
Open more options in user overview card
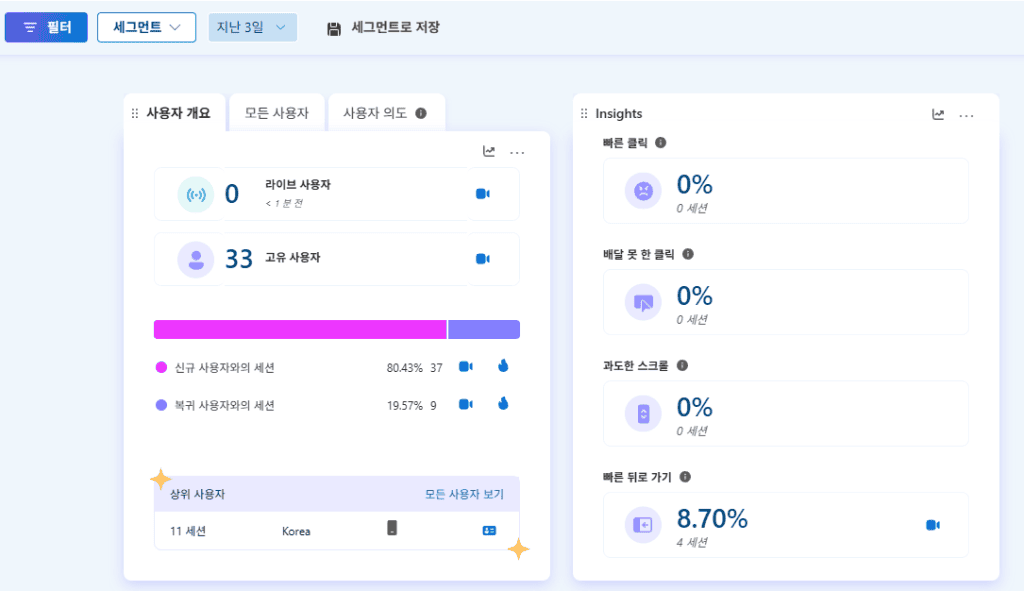click(x=517, y=153)
